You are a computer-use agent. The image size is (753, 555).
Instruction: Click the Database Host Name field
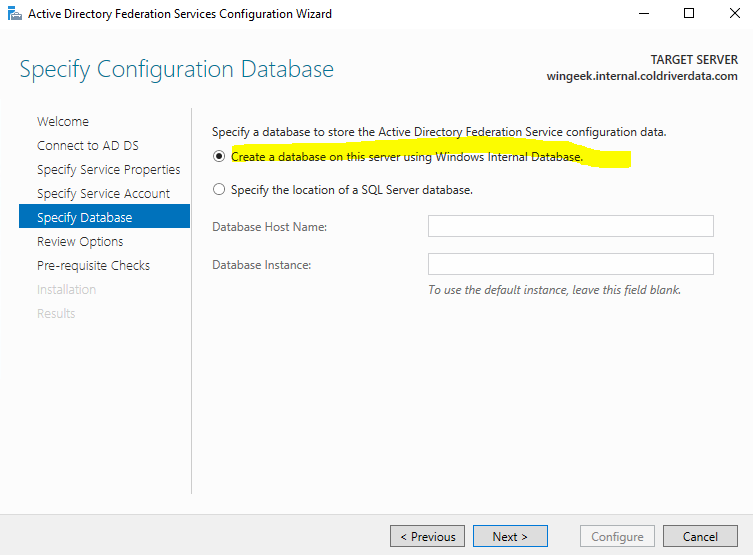point(570,226)
